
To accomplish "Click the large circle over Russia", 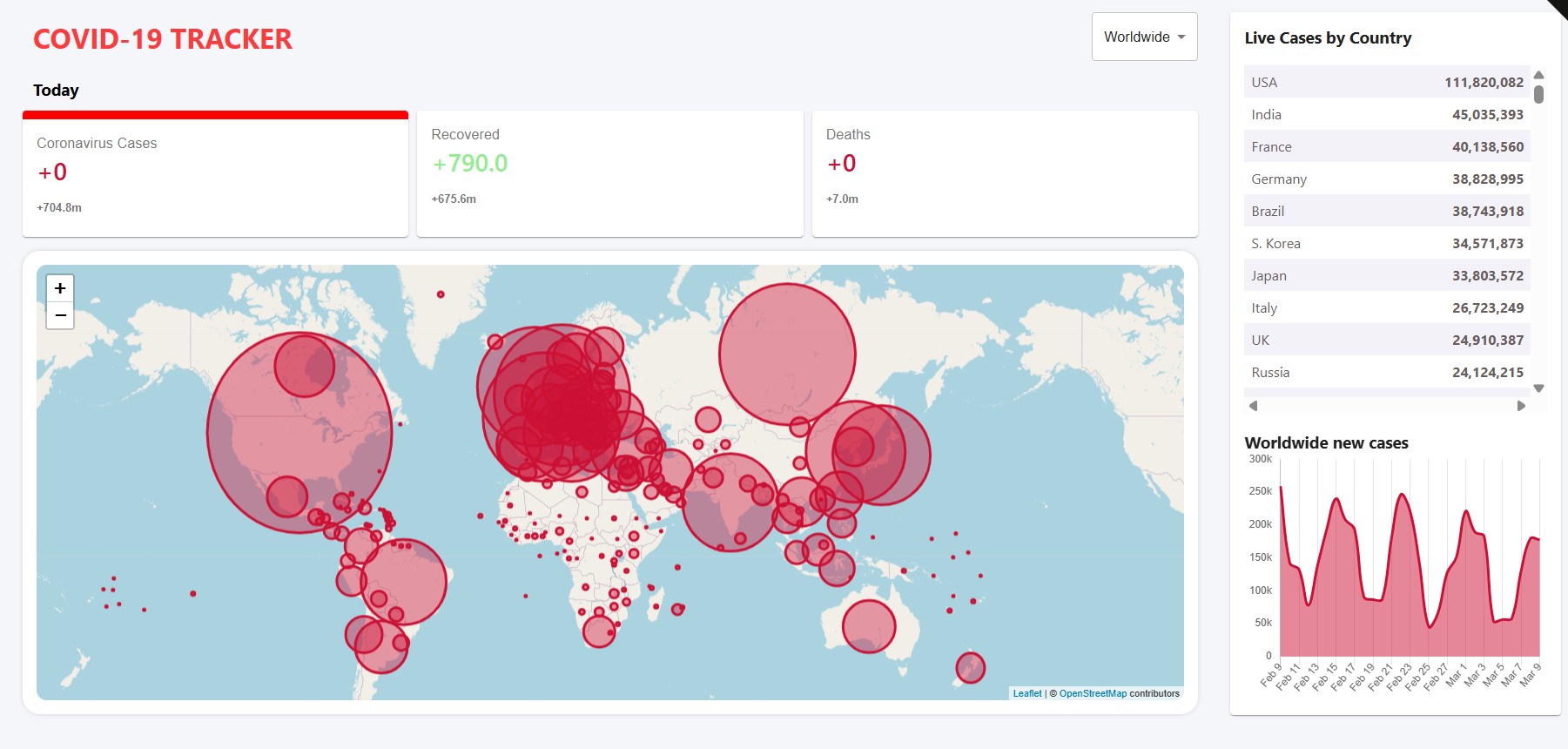I will (x=787, y=354).
